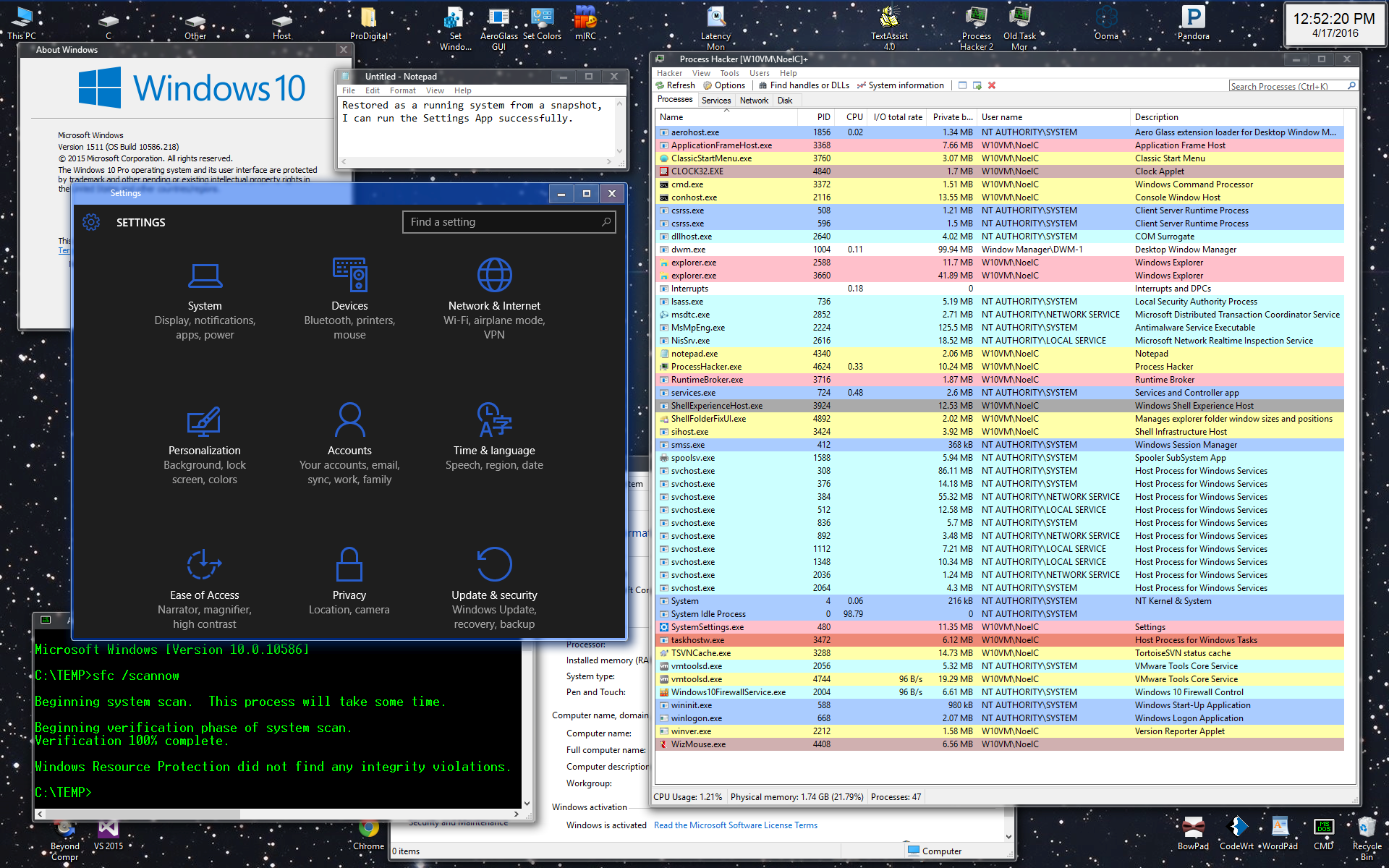The height and width of the screenshot is (868, 1389).
Task: Switch to the Network tab
Action: 754,101
